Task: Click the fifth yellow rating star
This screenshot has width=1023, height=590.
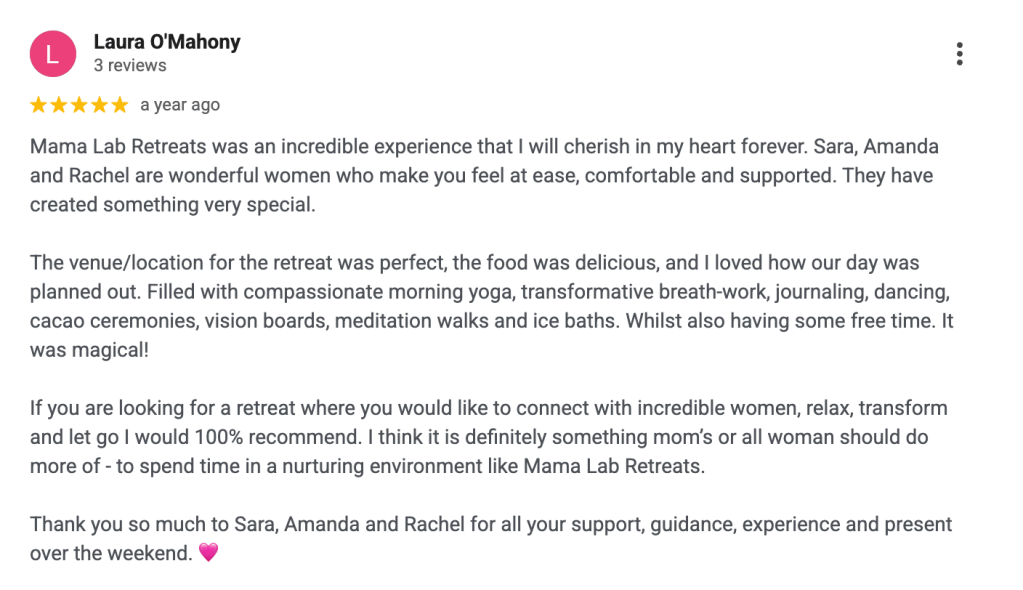Action: (119, 105)
